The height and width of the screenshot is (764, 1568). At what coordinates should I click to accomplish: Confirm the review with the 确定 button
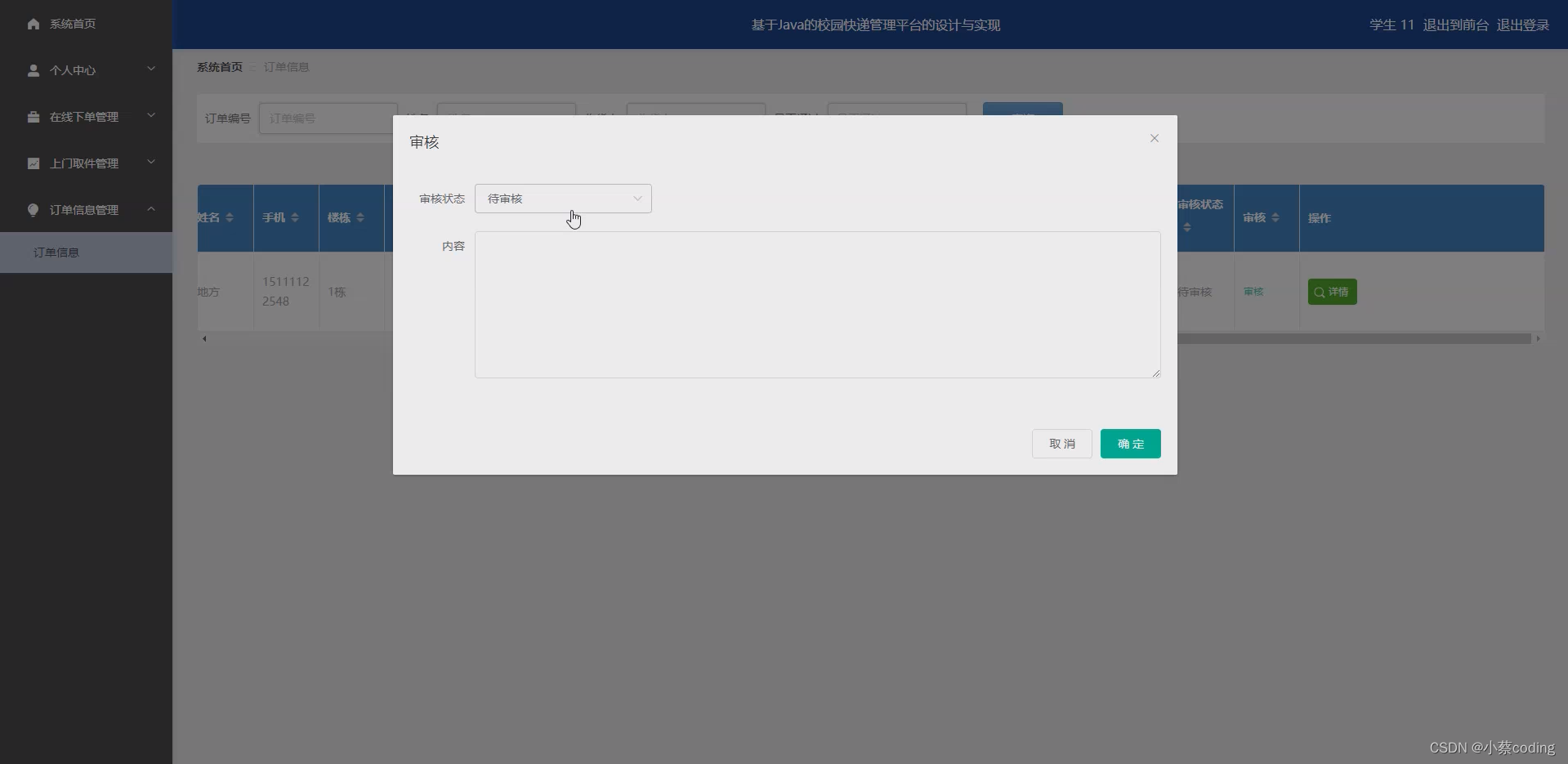coord(1130,444)
